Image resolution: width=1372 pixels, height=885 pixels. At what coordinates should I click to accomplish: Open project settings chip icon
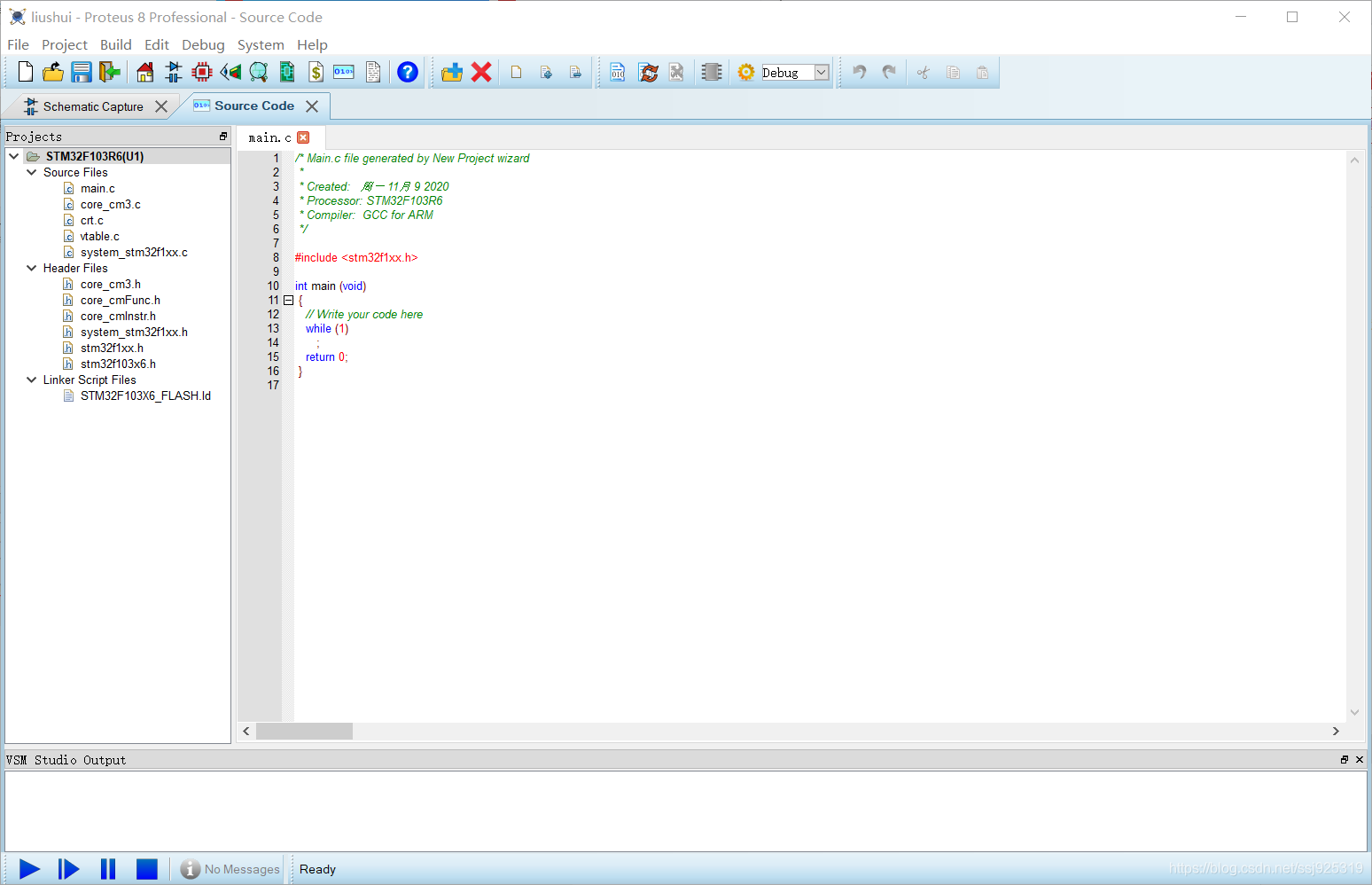[712, 72]
